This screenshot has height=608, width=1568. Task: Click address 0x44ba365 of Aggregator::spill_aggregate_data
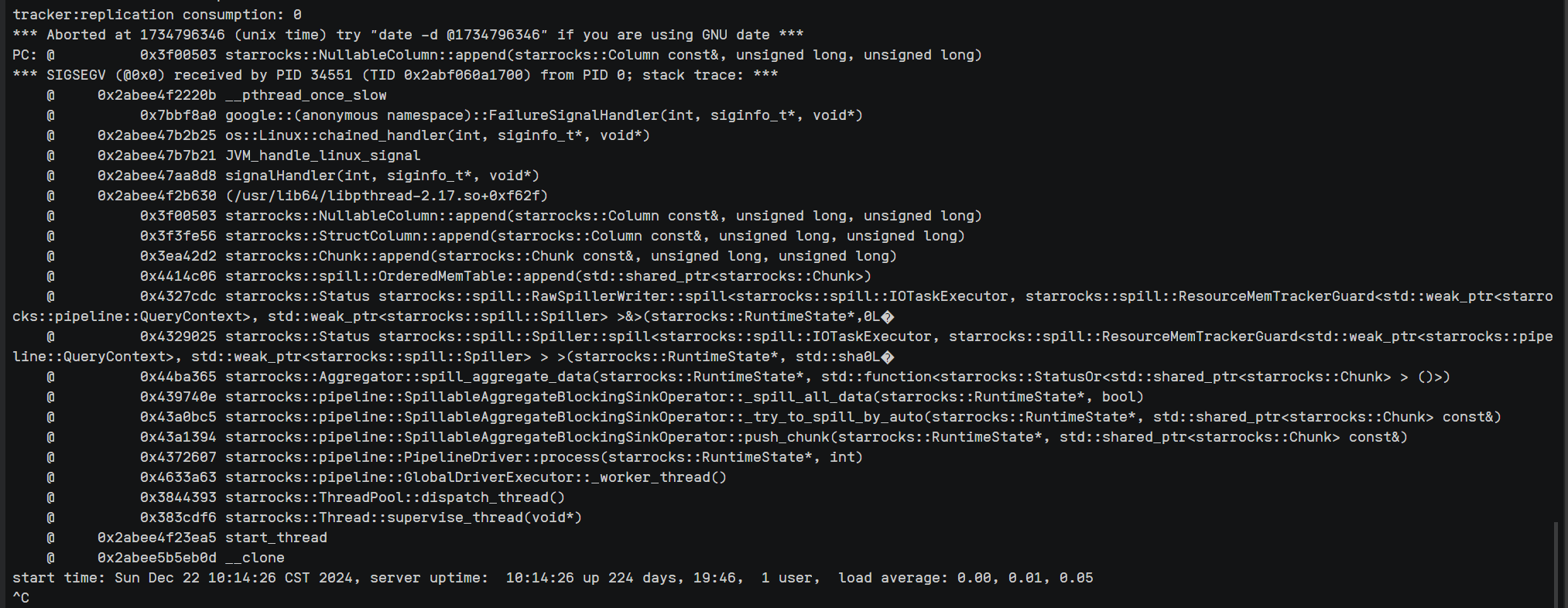pos(178,377)
